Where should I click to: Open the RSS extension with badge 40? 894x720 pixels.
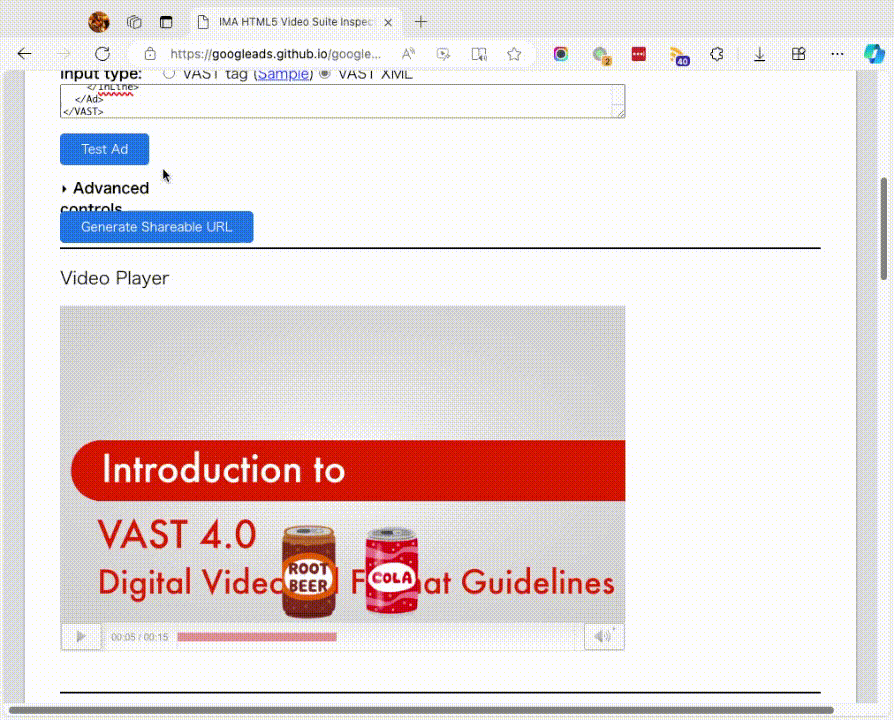[x=679, y=56]
